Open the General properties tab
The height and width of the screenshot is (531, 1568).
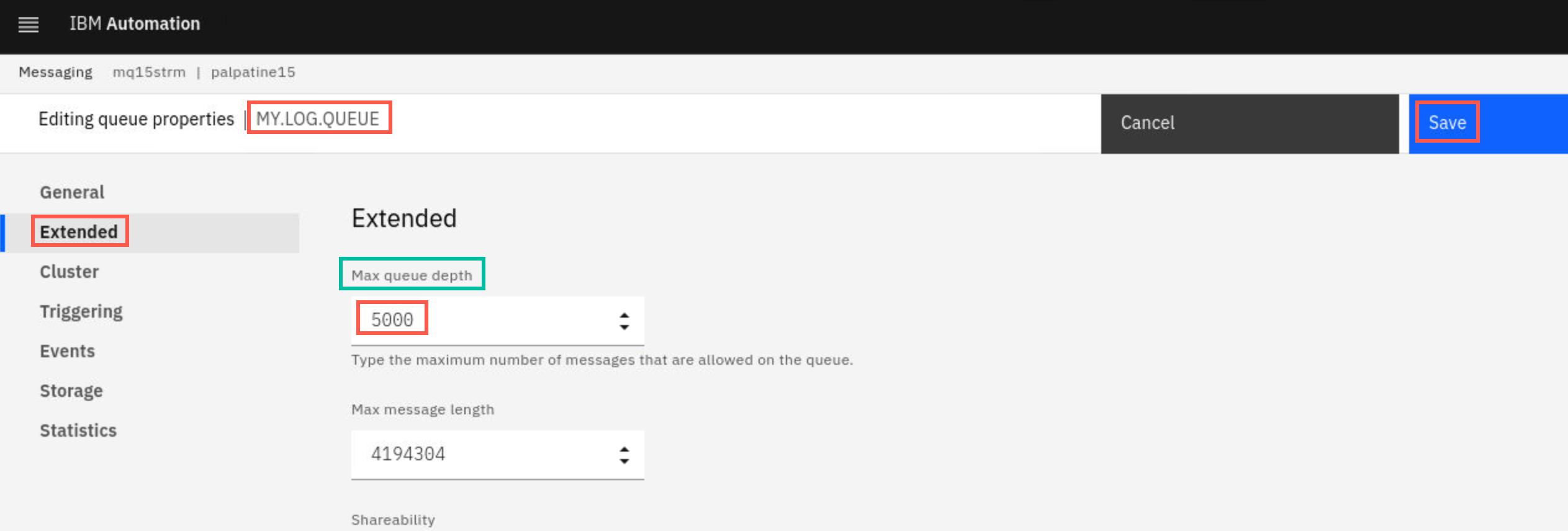tap(72, 192)
